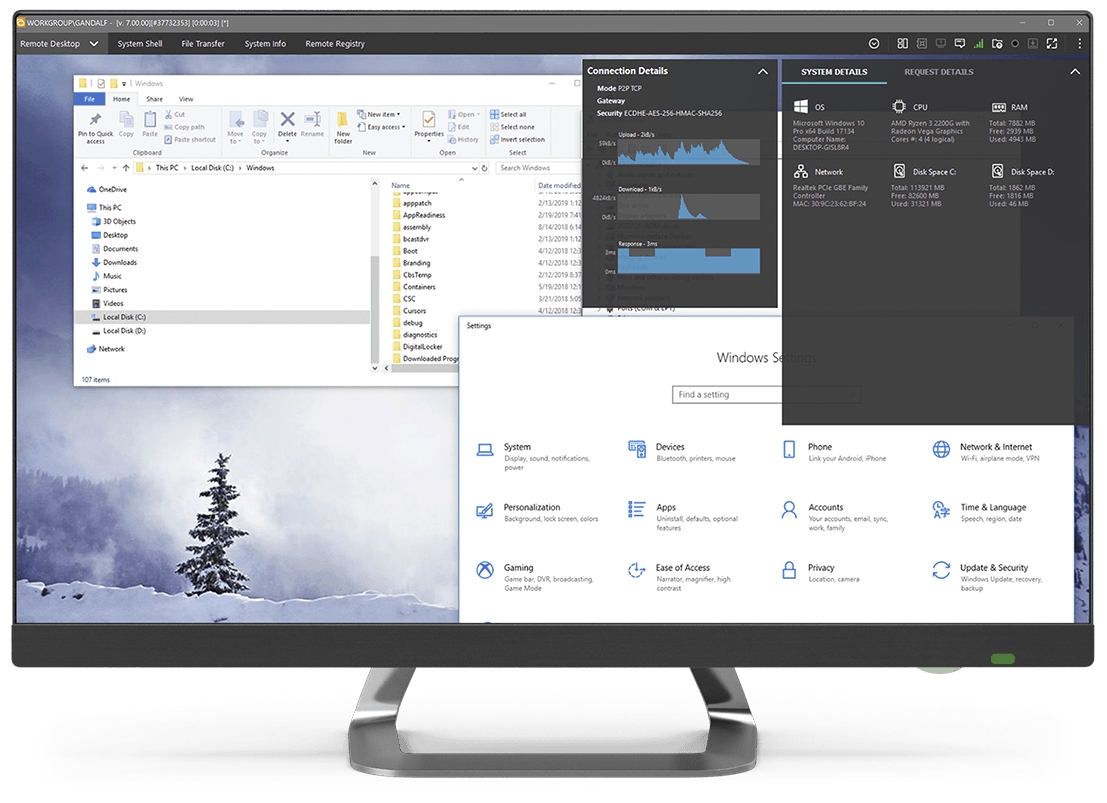
Task: Open Privacy category in Windows Settings
Action: pyautogui.click(x=820, y=572)
